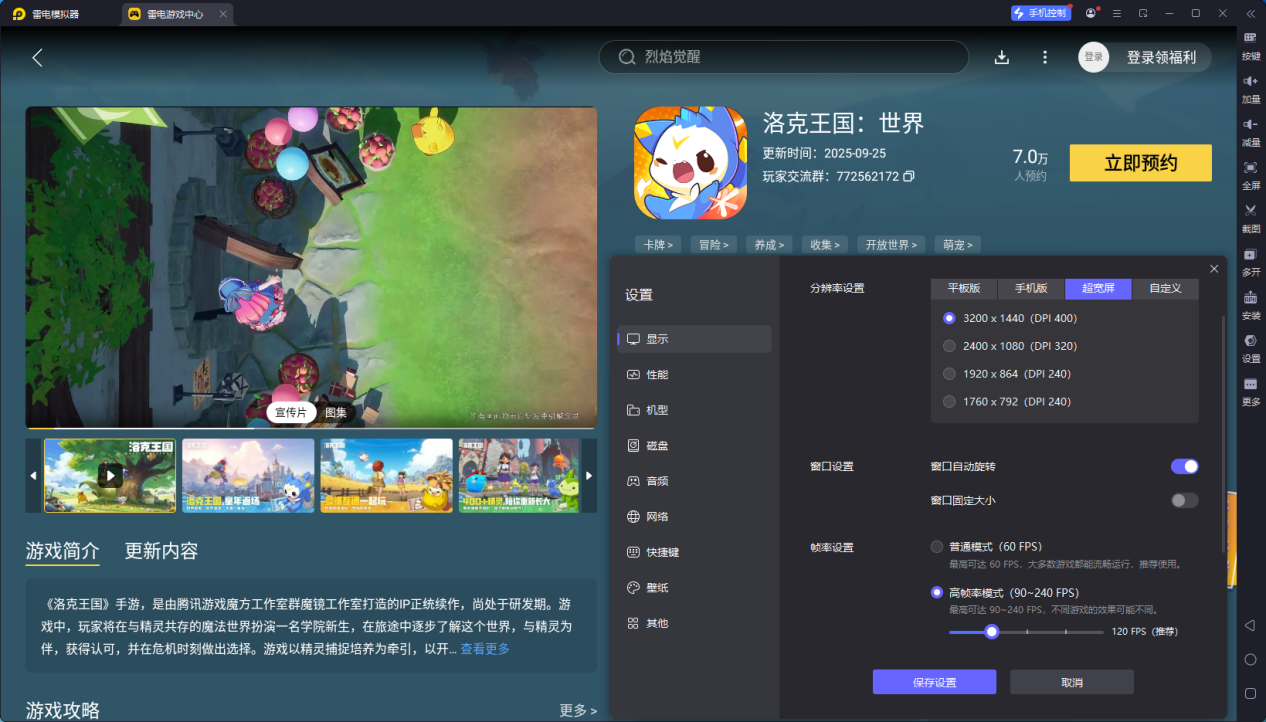Click the download icon beside search bar

1001,57
